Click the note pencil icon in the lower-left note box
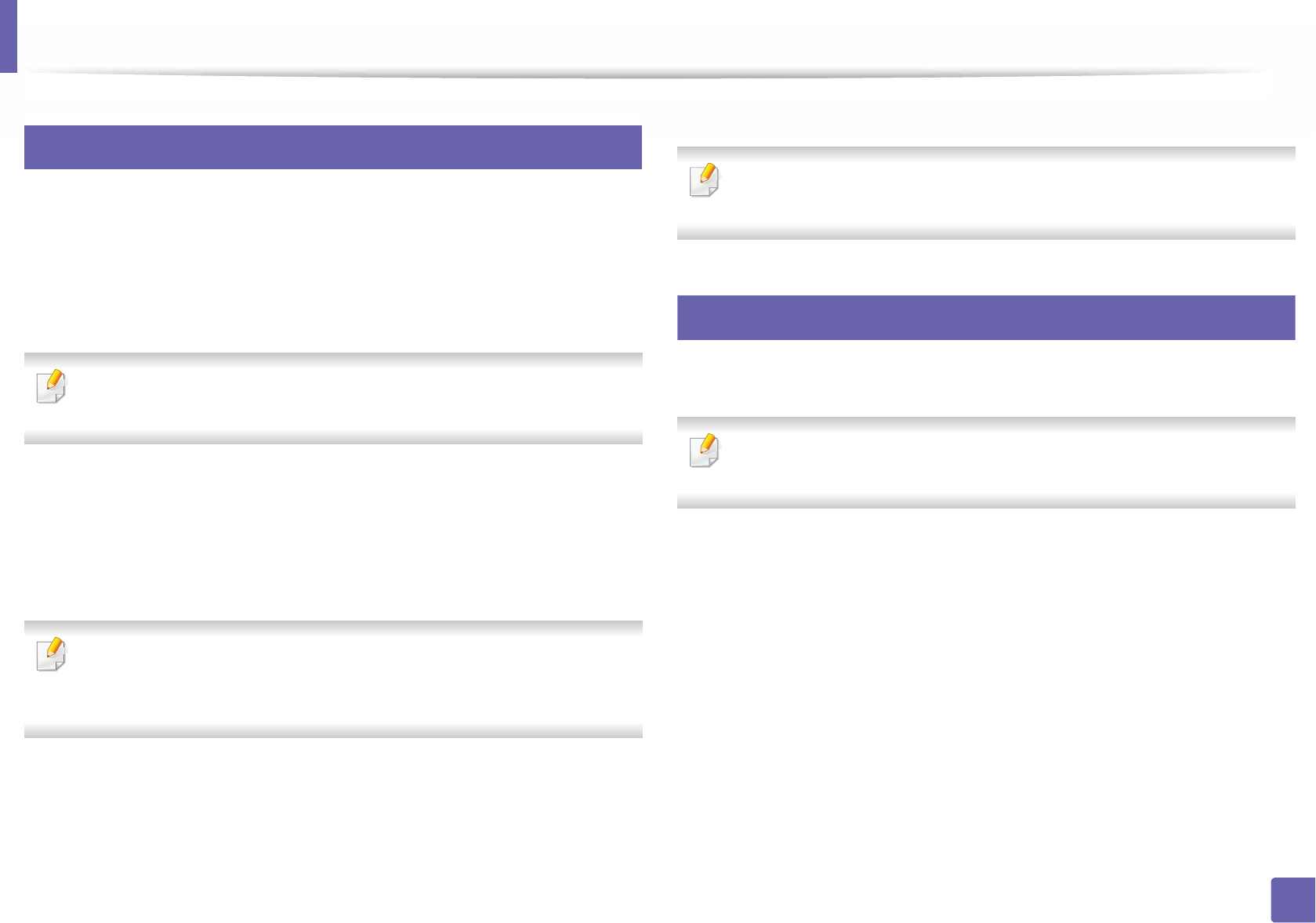The image size is (1316, 923). point(51,655)
